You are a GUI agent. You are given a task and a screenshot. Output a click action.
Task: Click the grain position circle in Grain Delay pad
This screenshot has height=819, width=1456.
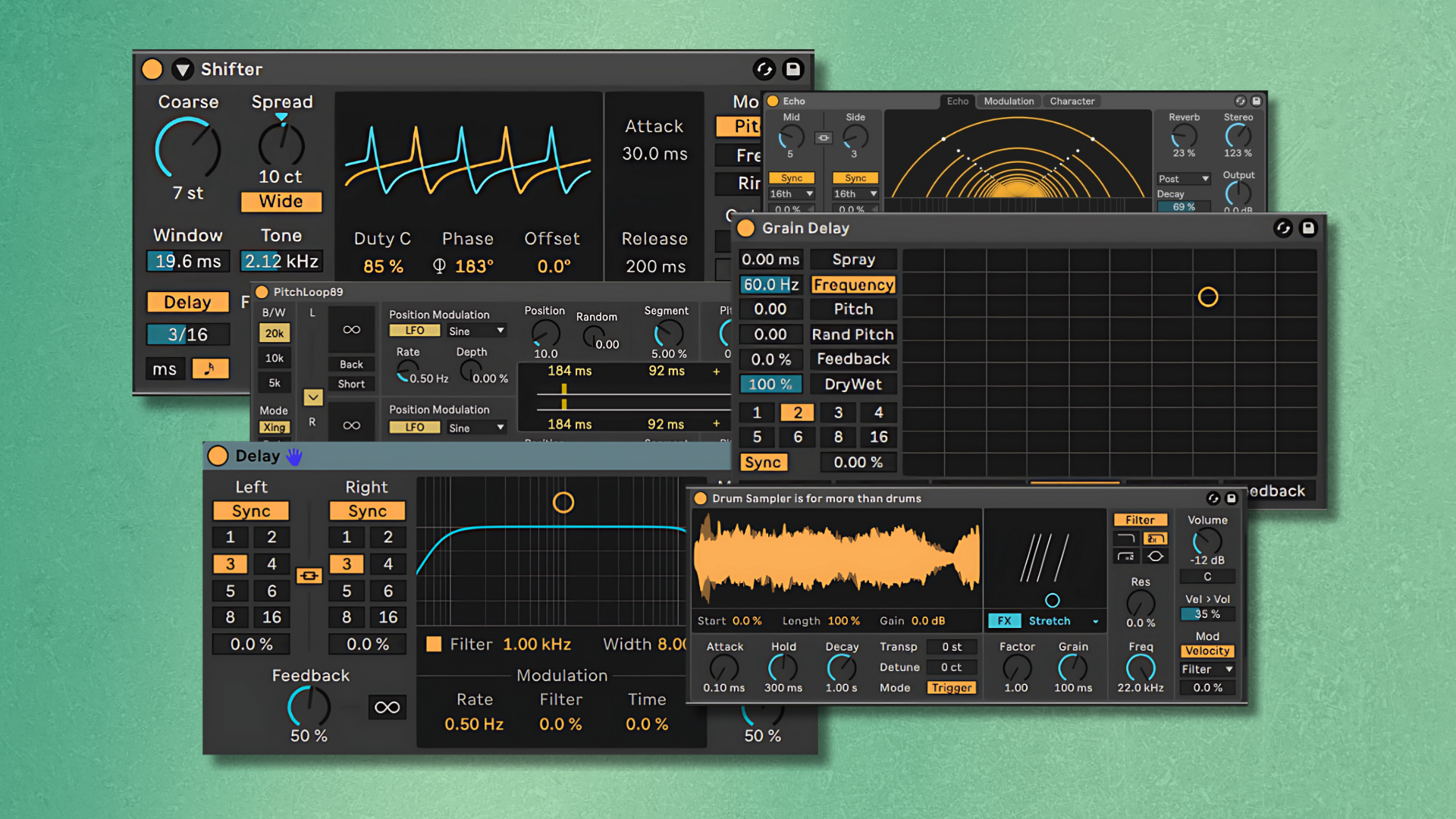(x=1208, y=297)
